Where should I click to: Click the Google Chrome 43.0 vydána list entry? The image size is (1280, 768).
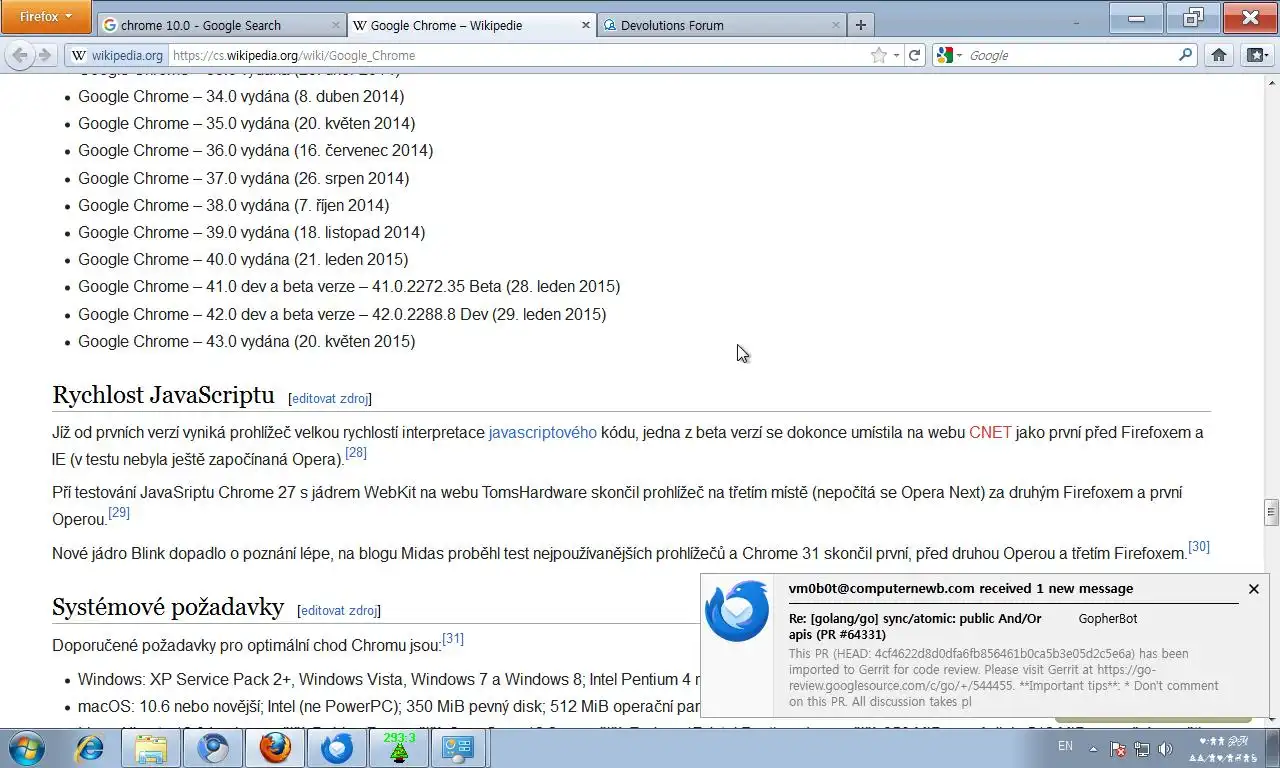click(x=246, y=341)
